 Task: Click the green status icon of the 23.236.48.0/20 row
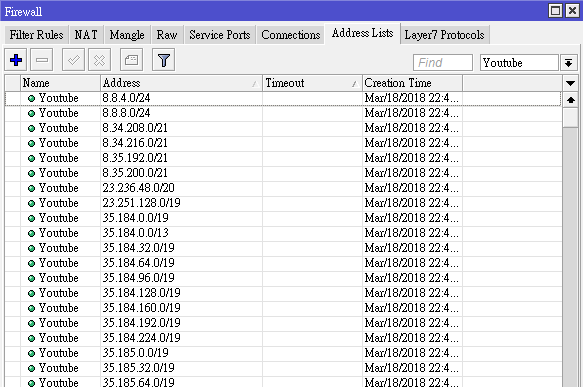(x=32, y=188)
